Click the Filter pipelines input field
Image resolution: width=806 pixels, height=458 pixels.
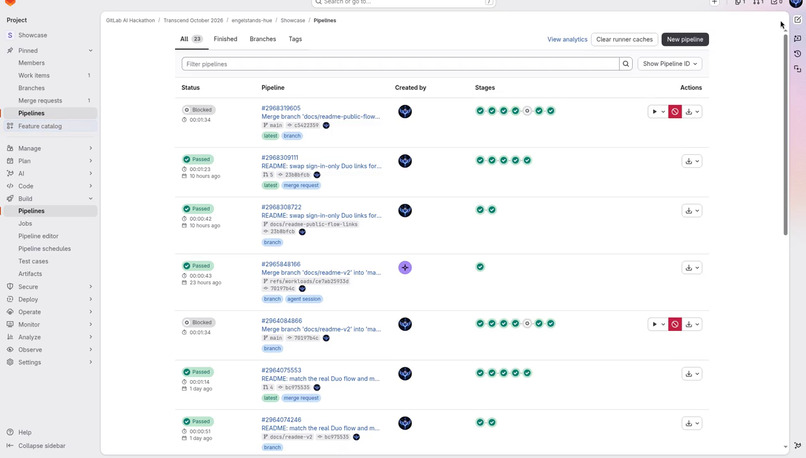click(400, 64)
